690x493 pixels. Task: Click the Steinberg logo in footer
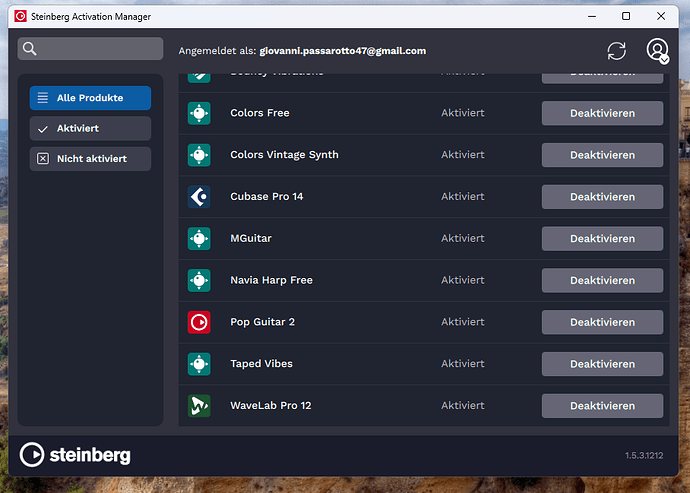(x=75, y=455)
